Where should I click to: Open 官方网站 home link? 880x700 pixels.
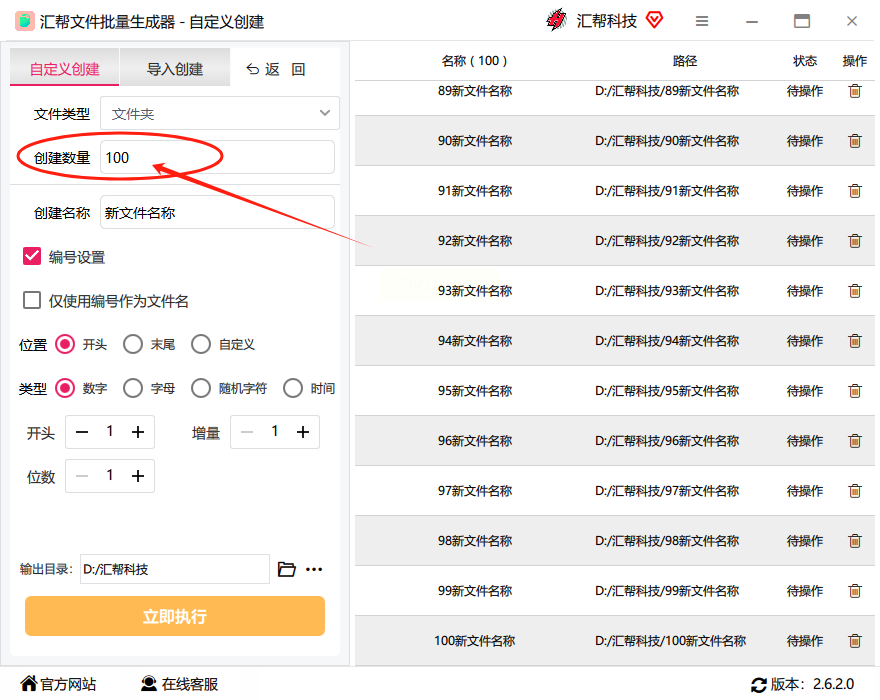coord(58,684)
